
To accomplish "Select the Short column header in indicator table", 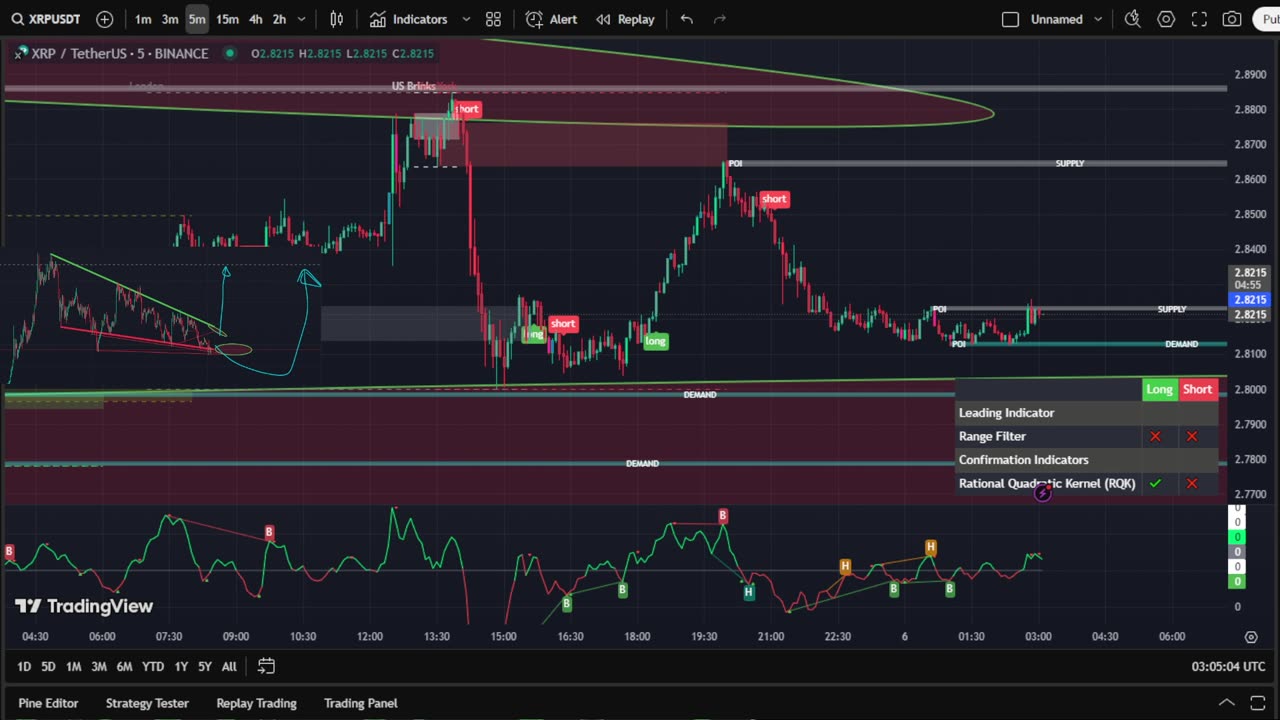I will pos(1197,390).
